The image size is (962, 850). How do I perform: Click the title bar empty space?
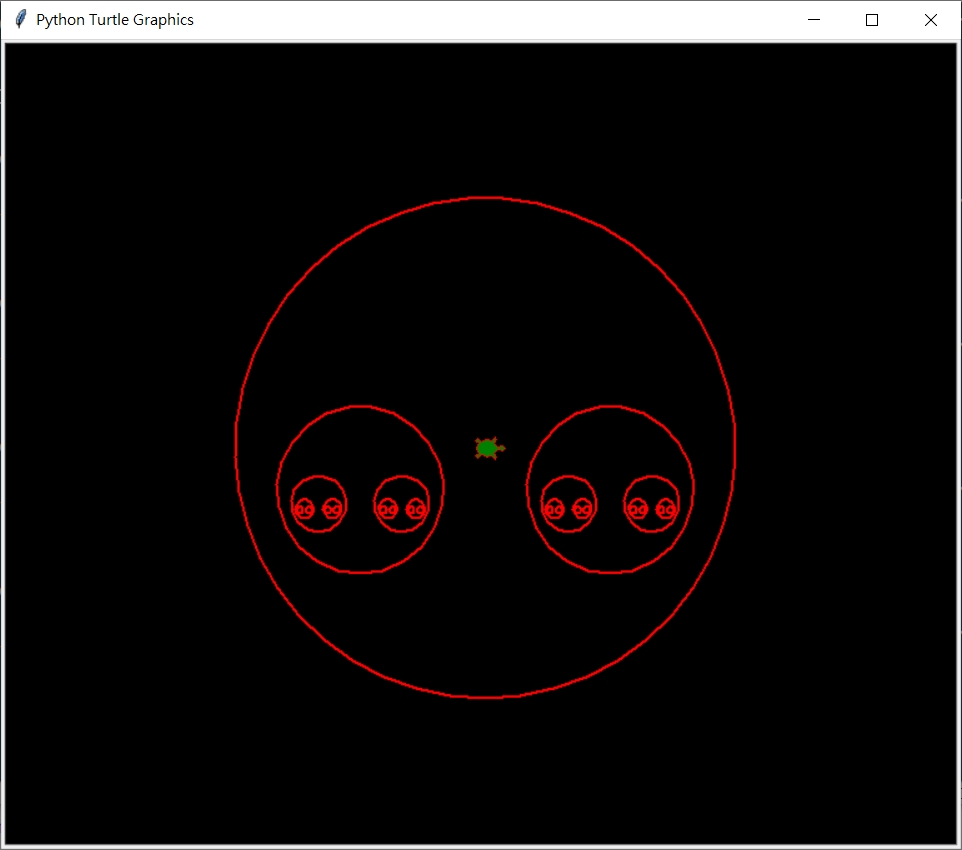(500, 19)
